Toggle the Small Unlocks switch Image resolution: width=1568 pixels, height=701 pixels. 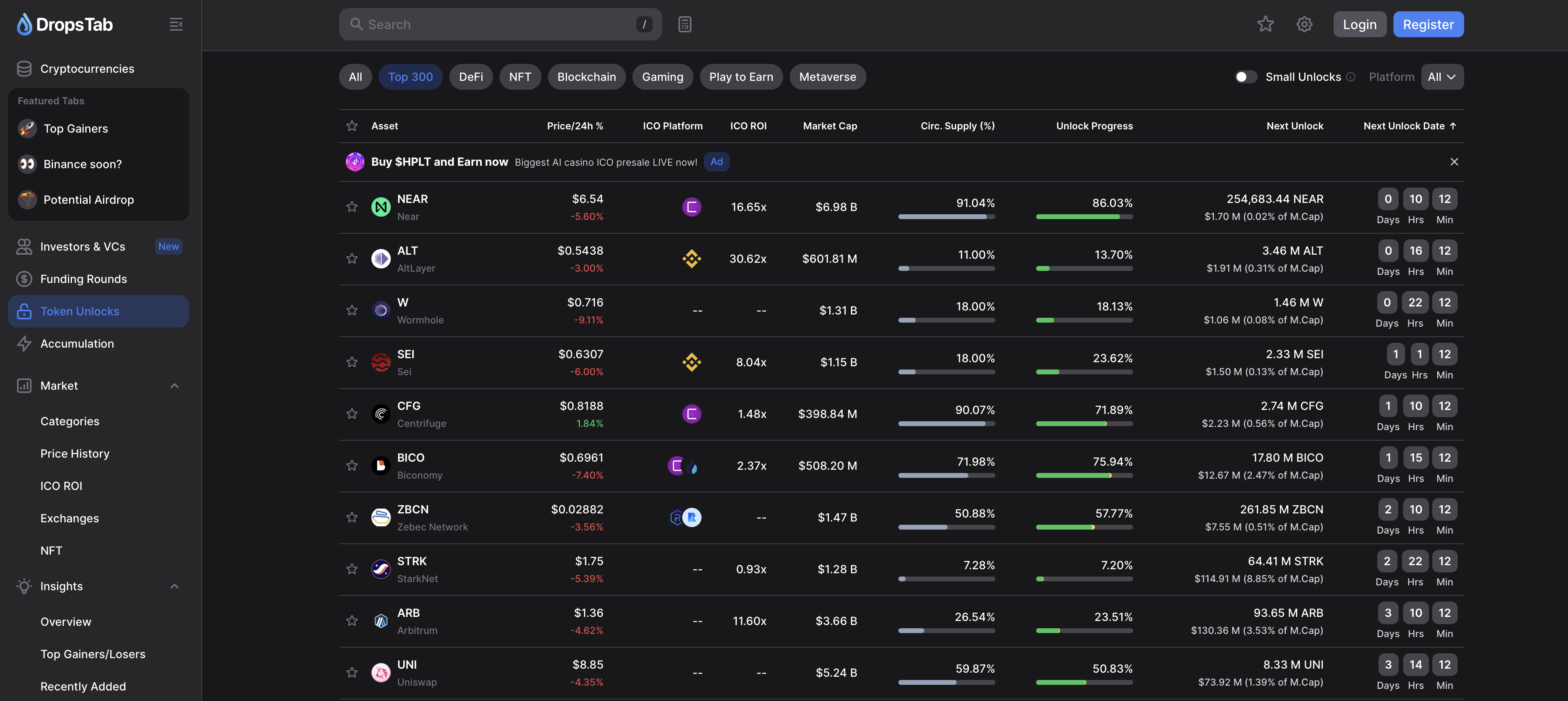tap(1246, 77)
